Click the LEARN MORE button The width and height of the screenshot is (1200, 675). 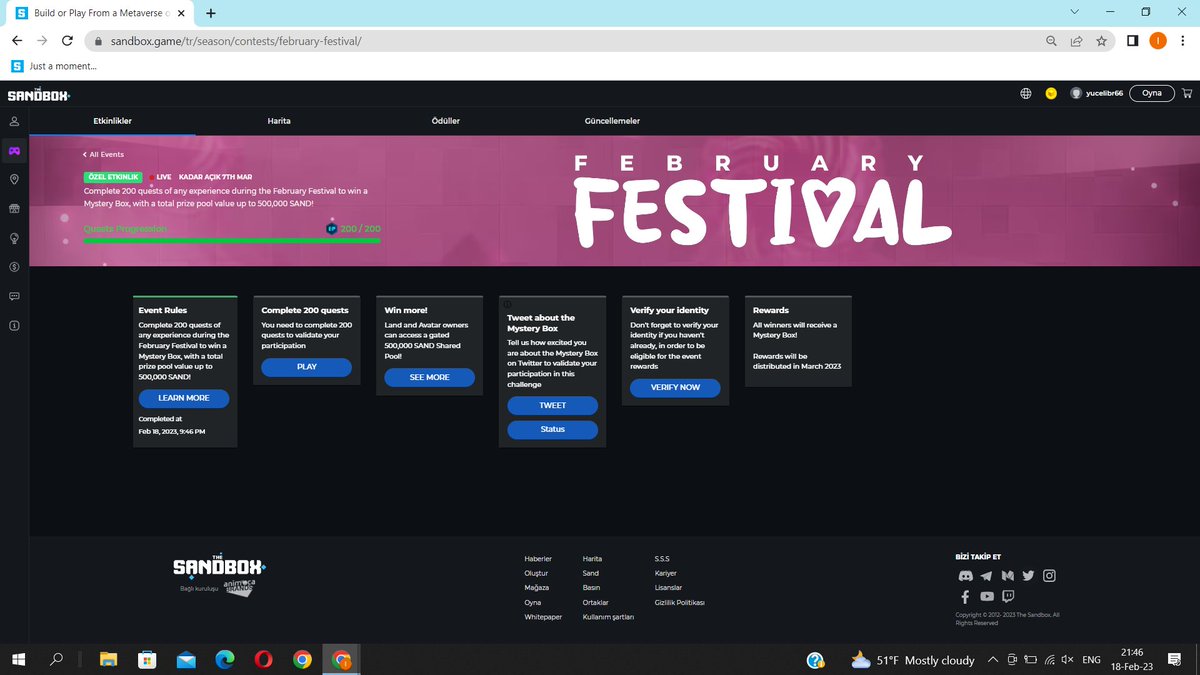coord(184,398)
